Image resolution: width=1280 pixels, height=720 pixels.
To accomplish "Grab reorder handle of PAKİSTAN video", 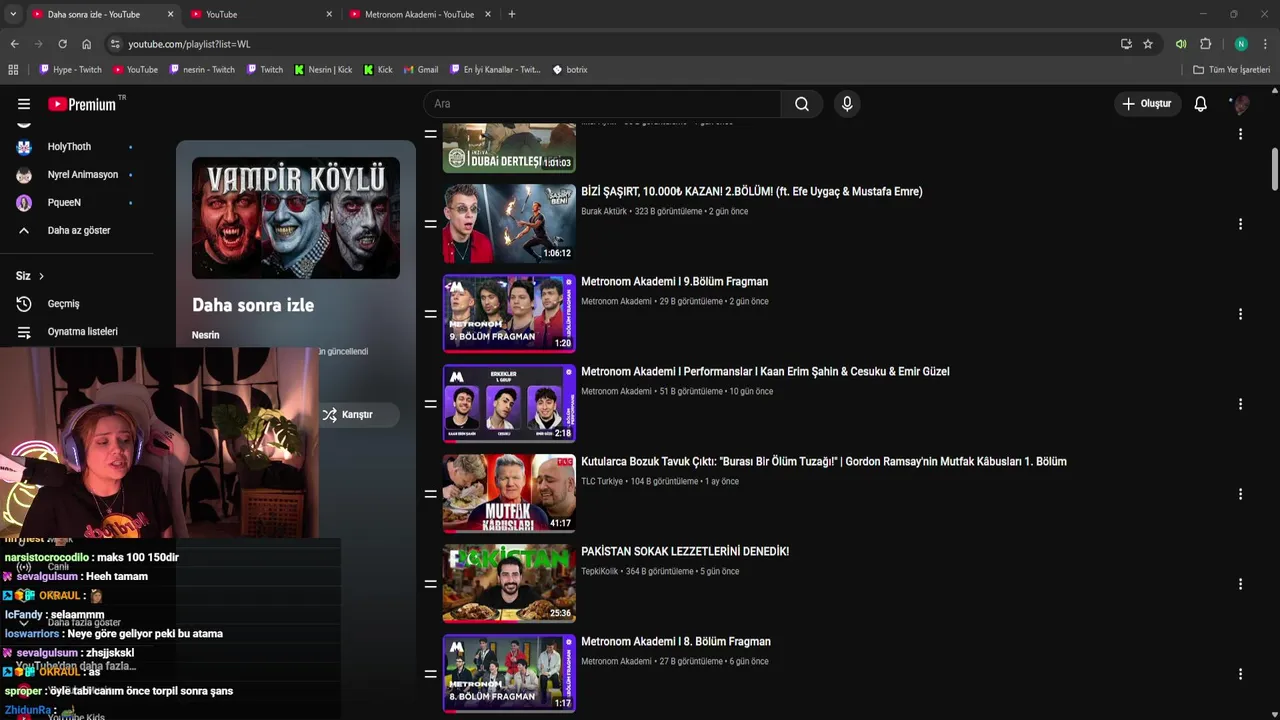I will 430,584.
